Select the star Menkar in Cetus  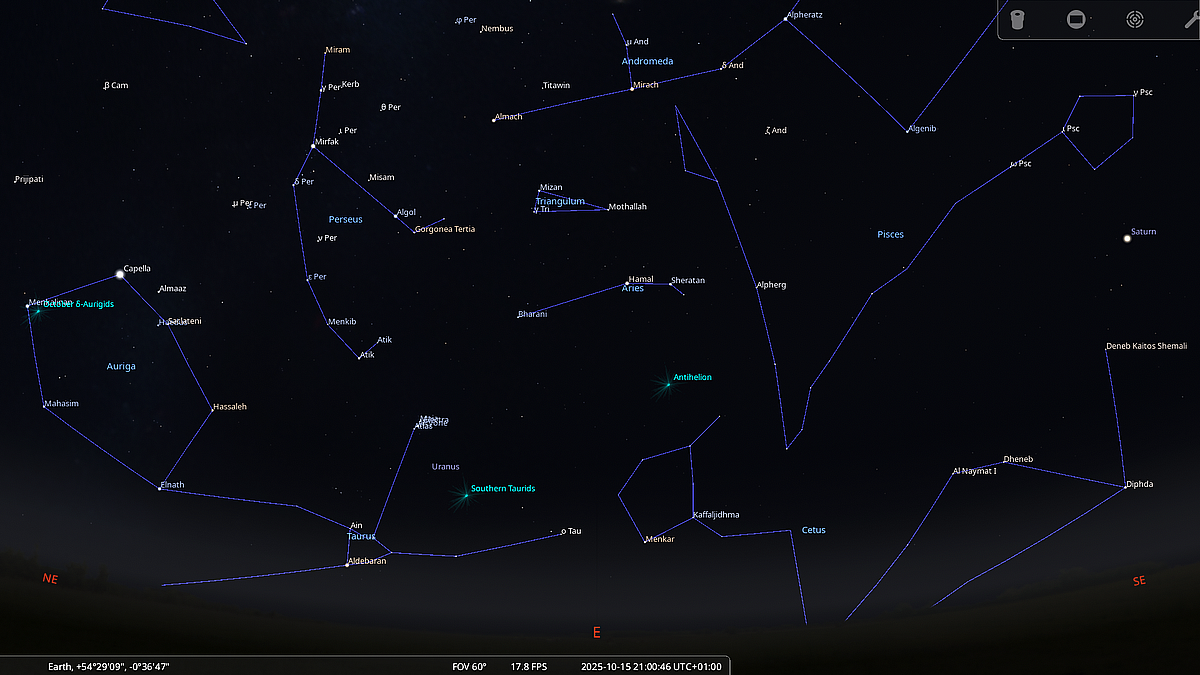pyautogui.click(x=646, y=541)
